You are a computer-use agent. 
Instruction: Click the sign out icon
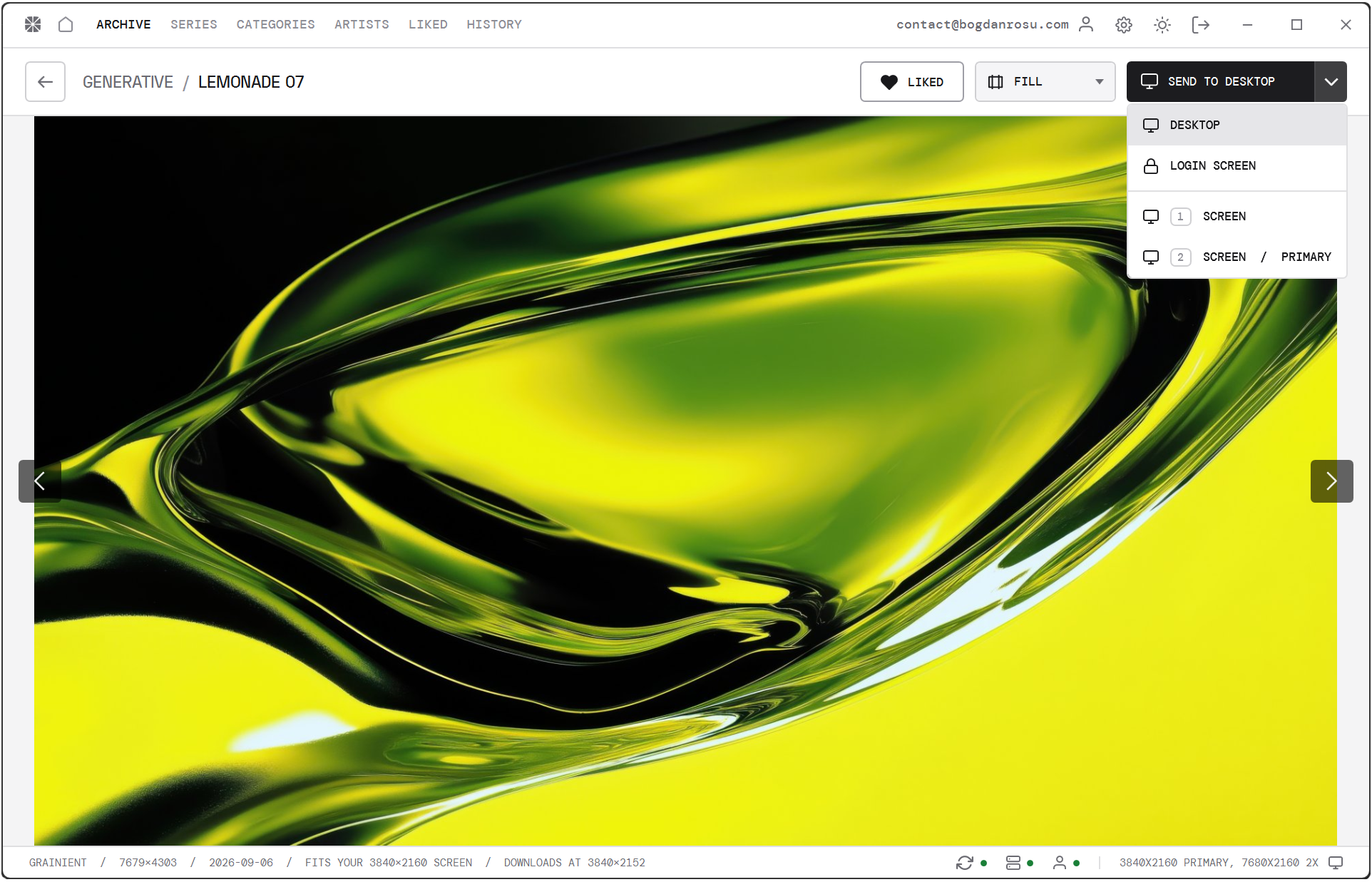1201,24
